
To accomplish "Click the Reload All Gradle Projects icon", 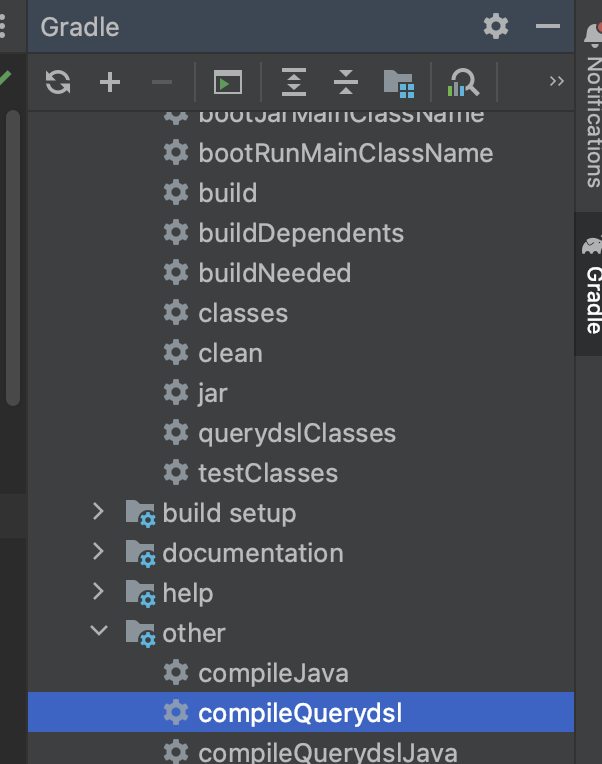I will (x=59, y=83).
